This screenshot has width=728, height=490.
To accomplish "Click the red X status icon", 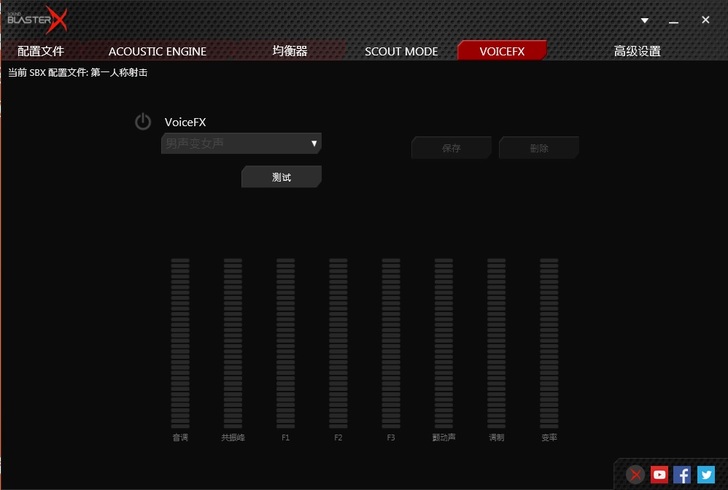I will click(x=636, y=475).
